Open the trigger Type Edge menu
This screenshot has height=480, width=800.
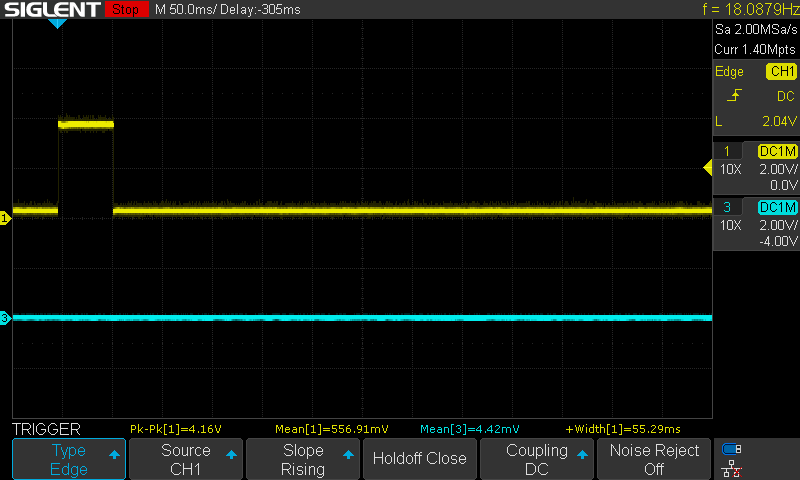coord(69,459)
